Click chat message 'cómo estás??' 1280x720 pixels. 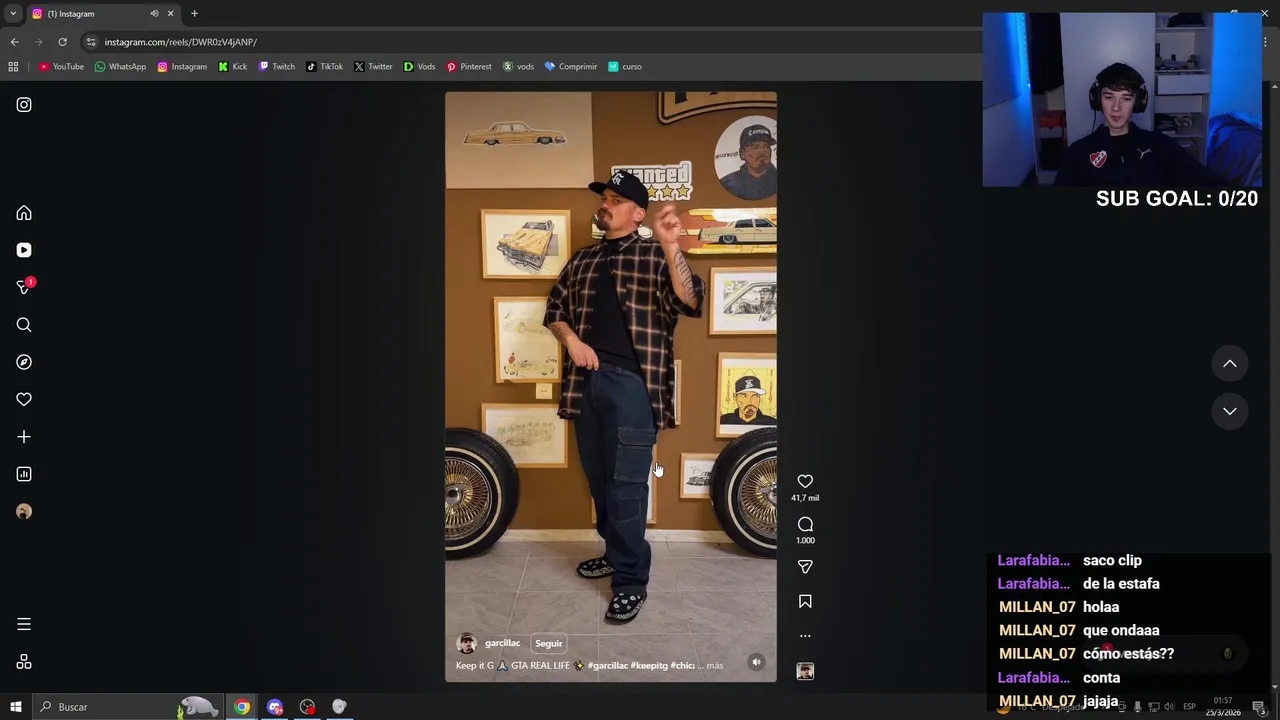click(1128, 654)
